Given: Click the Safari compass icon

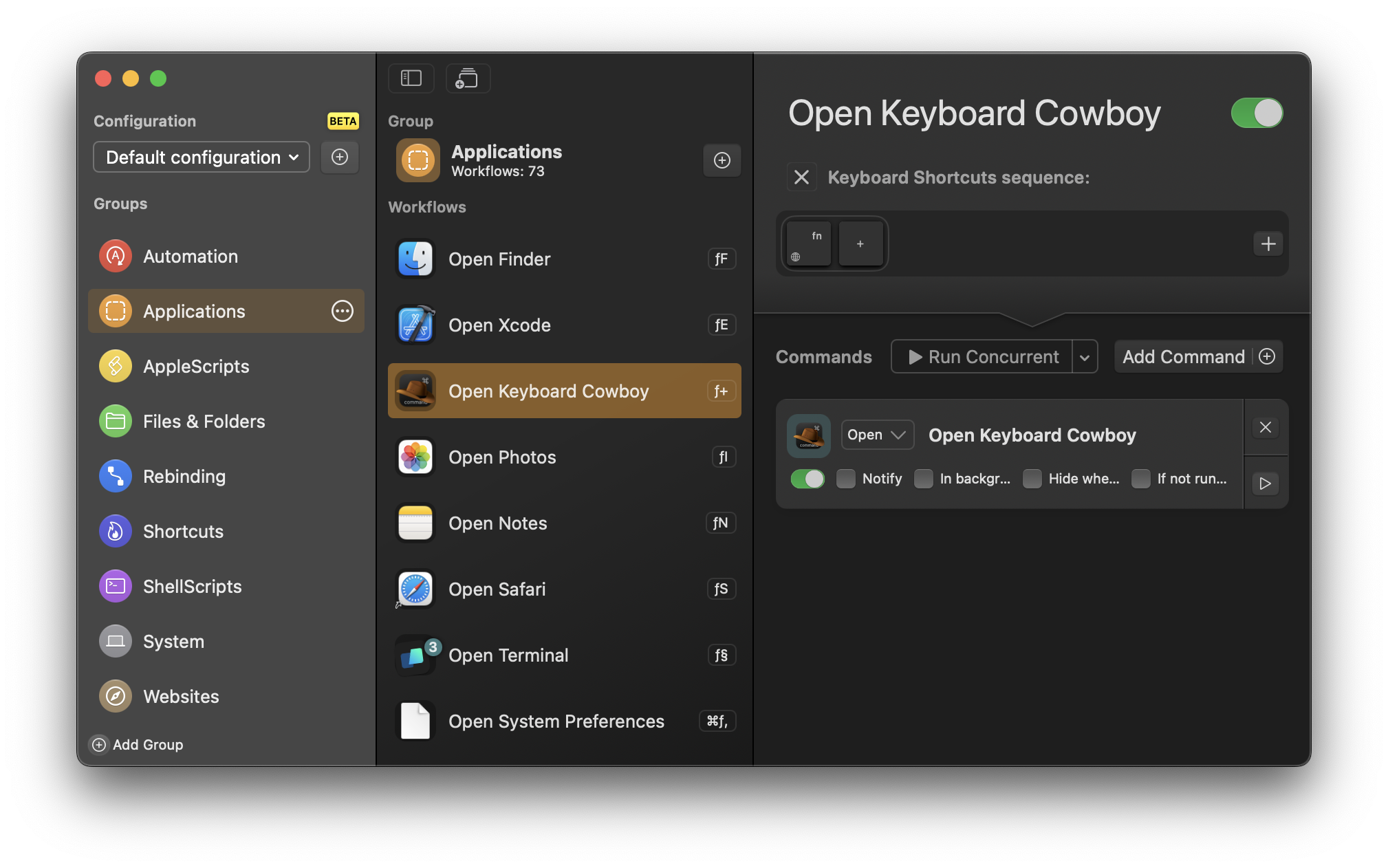Looking at the screenshot, I should pyautogui.click(x=415, y=589).
